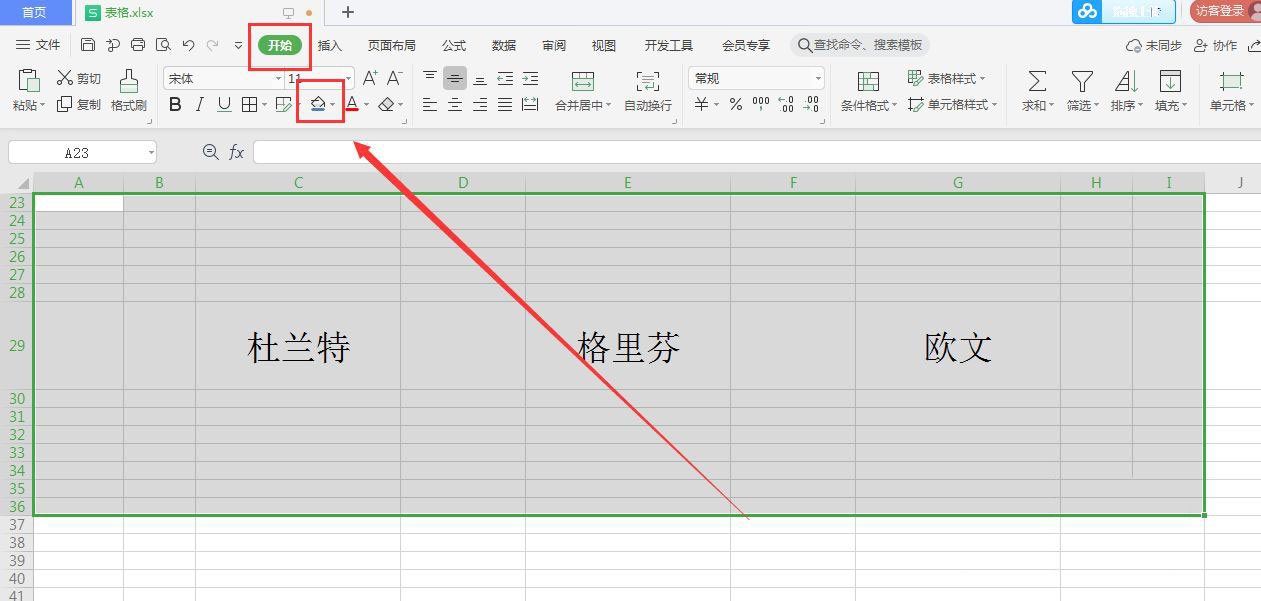The image size is (1261, 601).
Task: Click decrease decimal places icon
Action: point(811,104)
